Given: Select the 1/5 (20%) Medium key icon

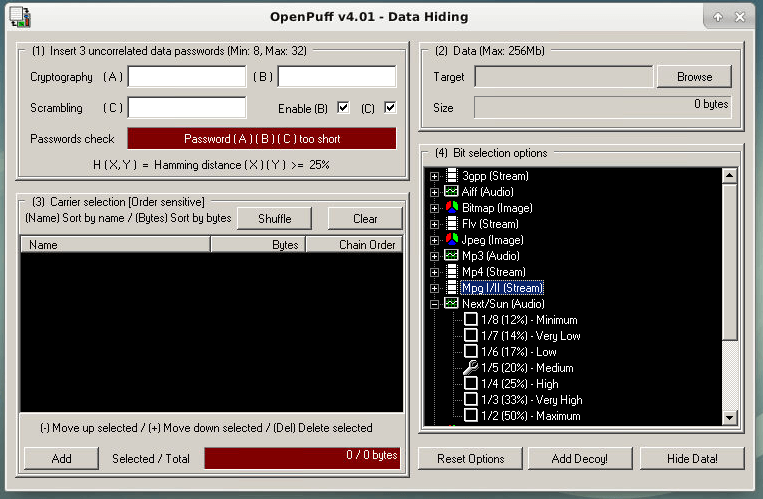Looking at the screenshot, I should pos(470,368).
